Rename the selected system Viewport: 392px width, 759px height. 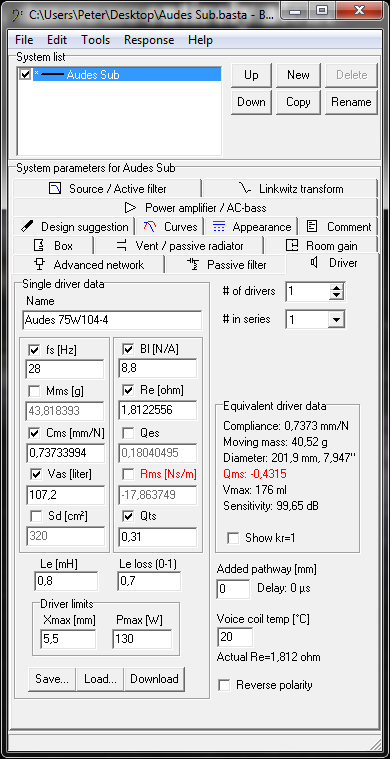click(351, 102)
